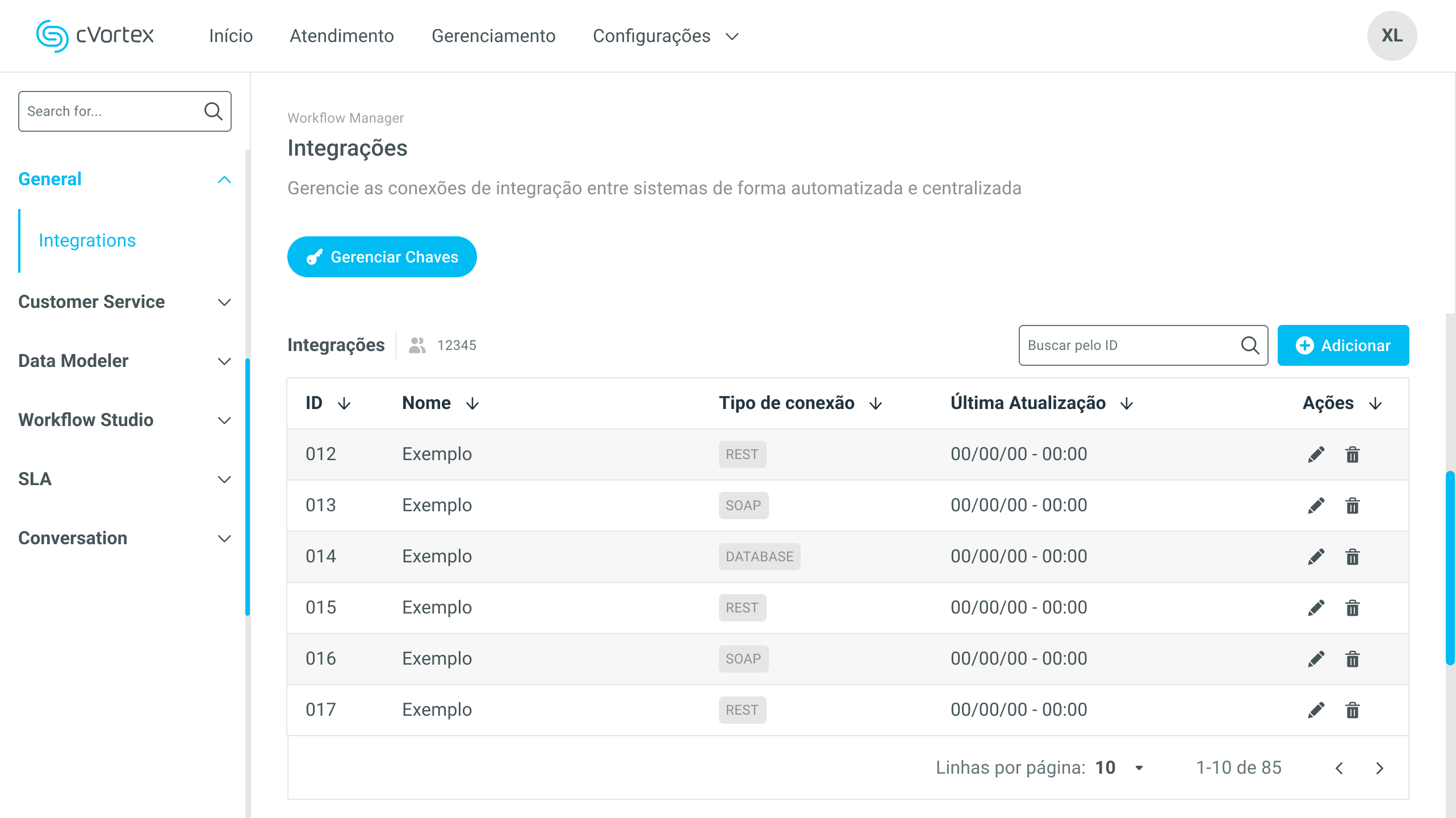Open the Início menu item
The height and width of the screenshot is (818, 1456).
231,36
